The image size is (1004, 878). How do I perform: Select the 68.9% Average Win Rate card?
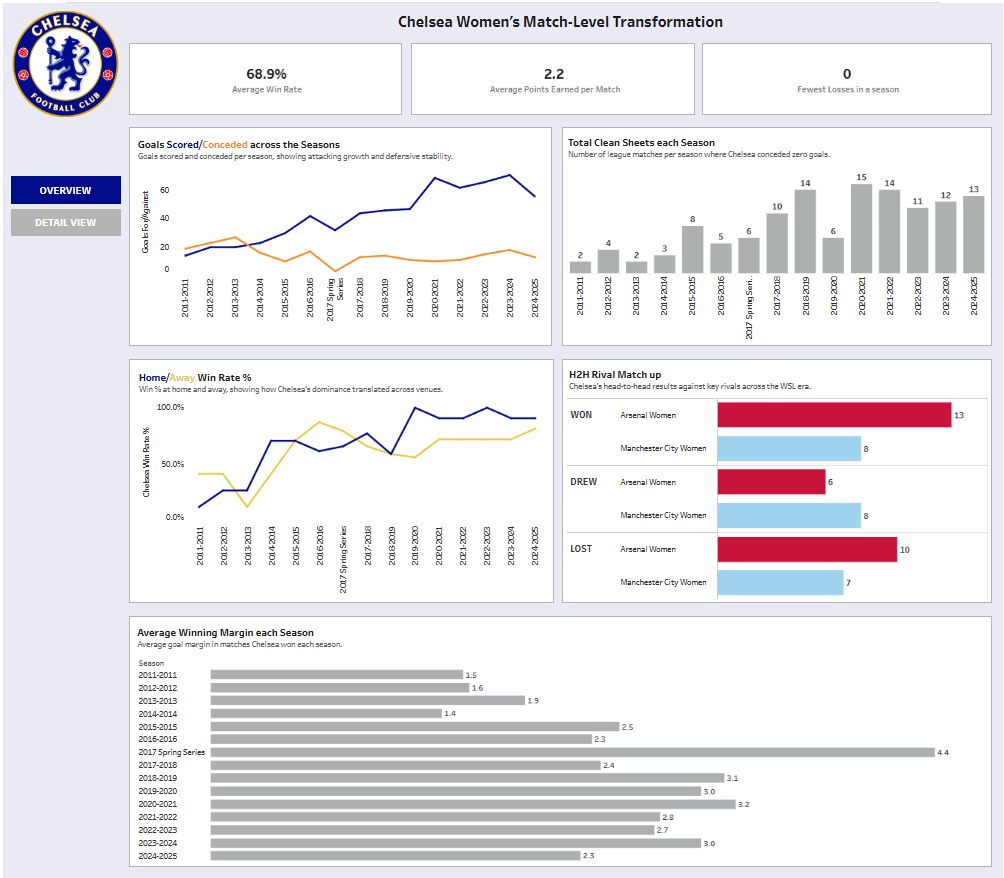266,79
